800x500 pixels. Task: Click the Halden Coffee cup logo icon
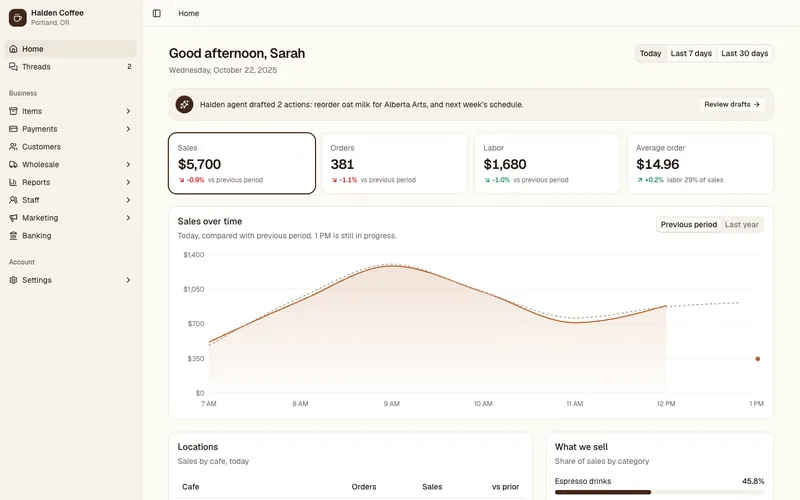[17, 17]
